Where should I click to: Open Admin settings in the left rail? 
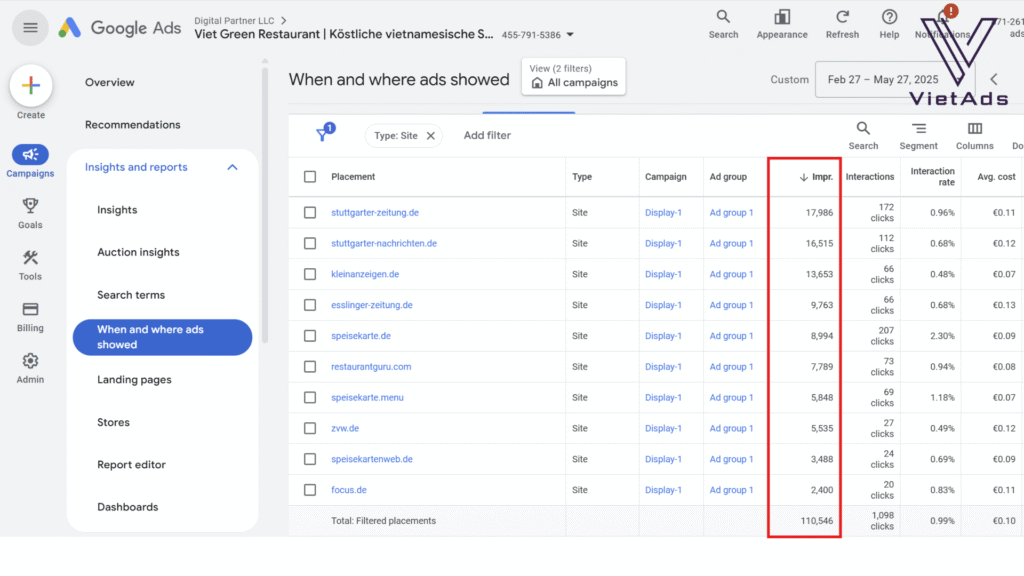[30, 368]
